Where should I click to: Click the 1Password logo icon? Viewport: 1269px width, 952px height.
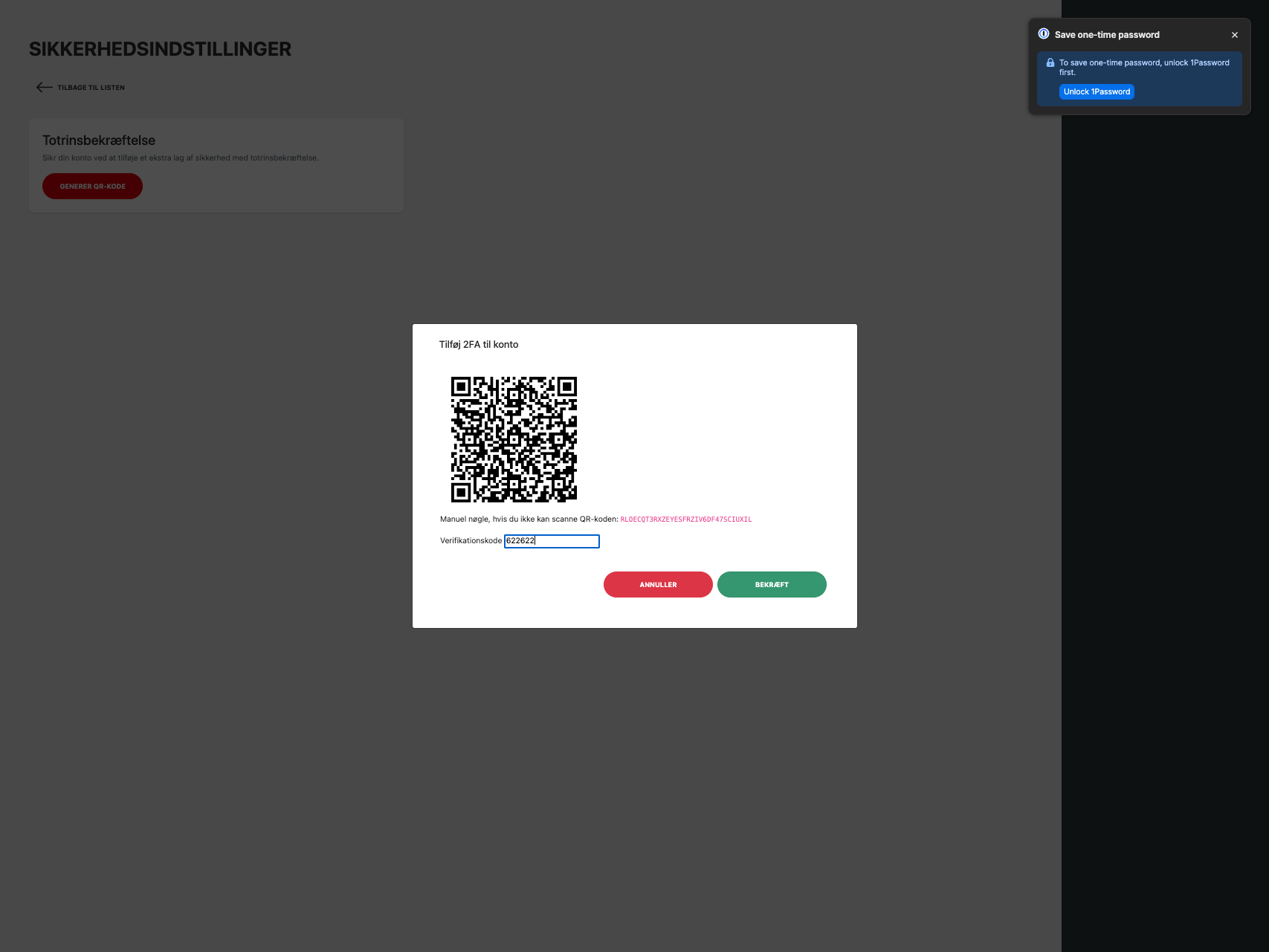tap(1044, 34)
